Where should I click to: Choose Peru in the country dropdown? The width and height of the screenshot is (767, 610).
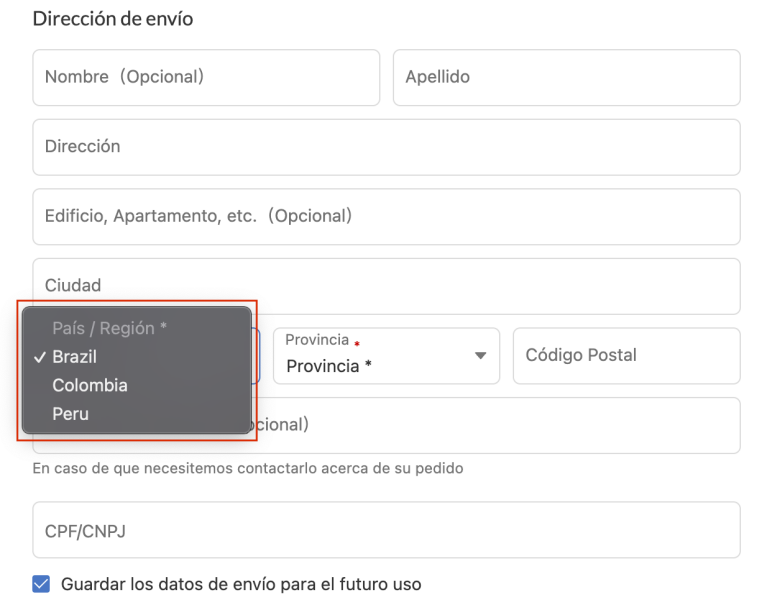tap(71, 413)
